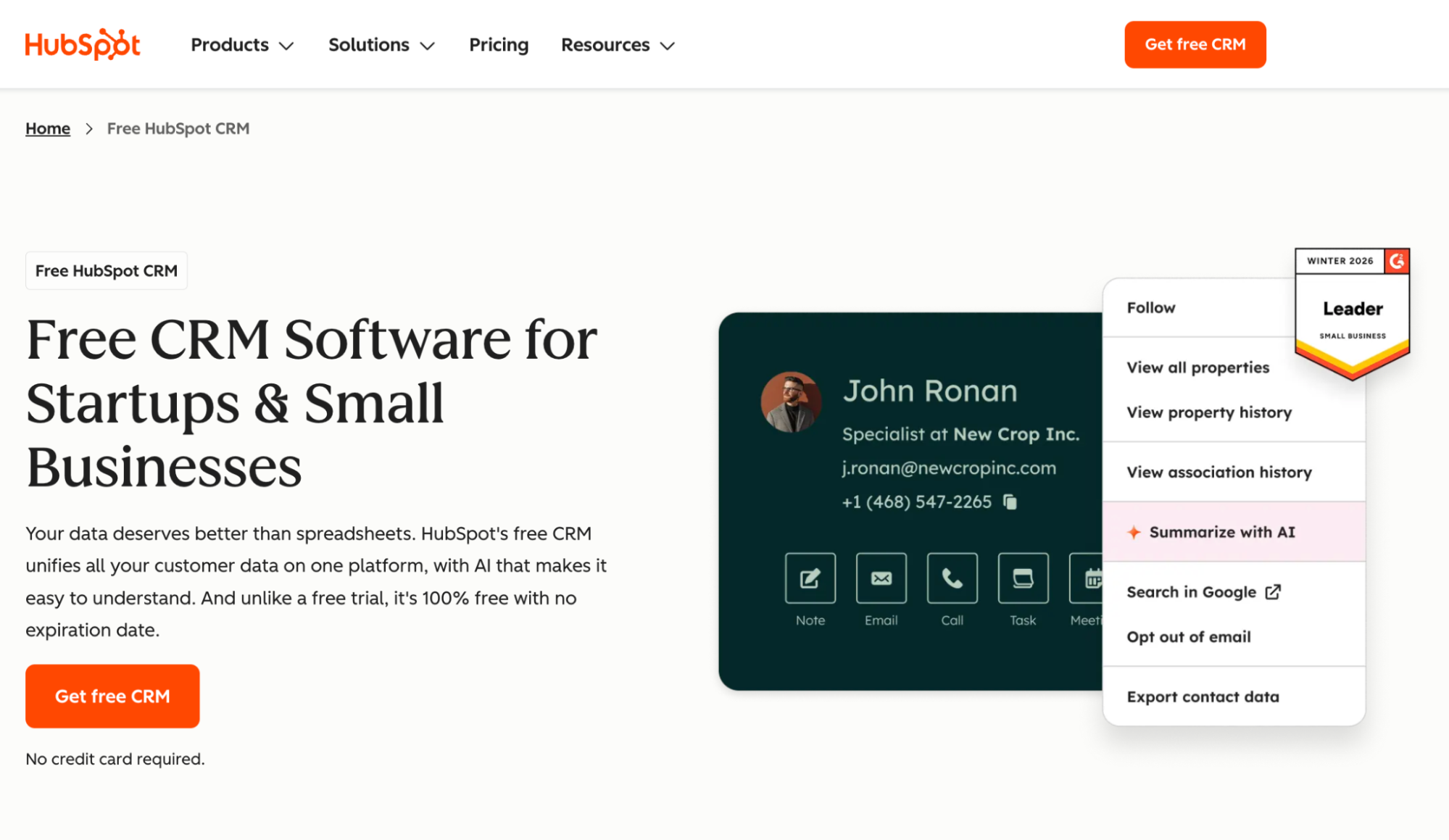Click the Meeting calendar icon
The height and width of the screenshot is (840, 1449).
[x=1087, y=578]
